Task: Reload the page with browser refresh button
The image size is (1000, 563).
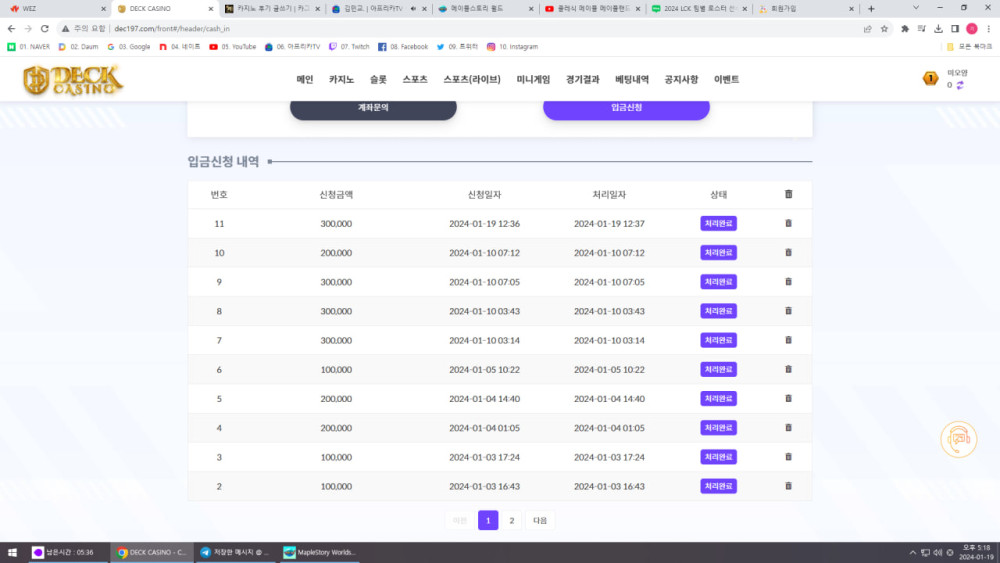Action: [44, 29]
